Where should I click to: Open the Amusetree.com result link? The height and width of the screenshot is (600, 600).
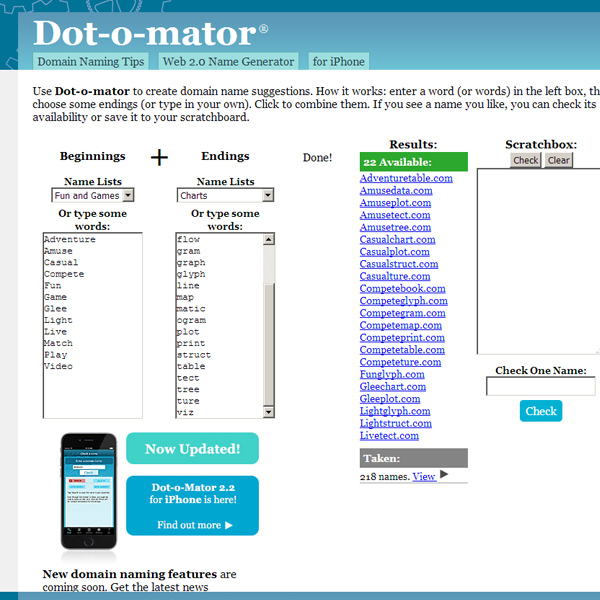pyautogui.click(x=395, y=227)
